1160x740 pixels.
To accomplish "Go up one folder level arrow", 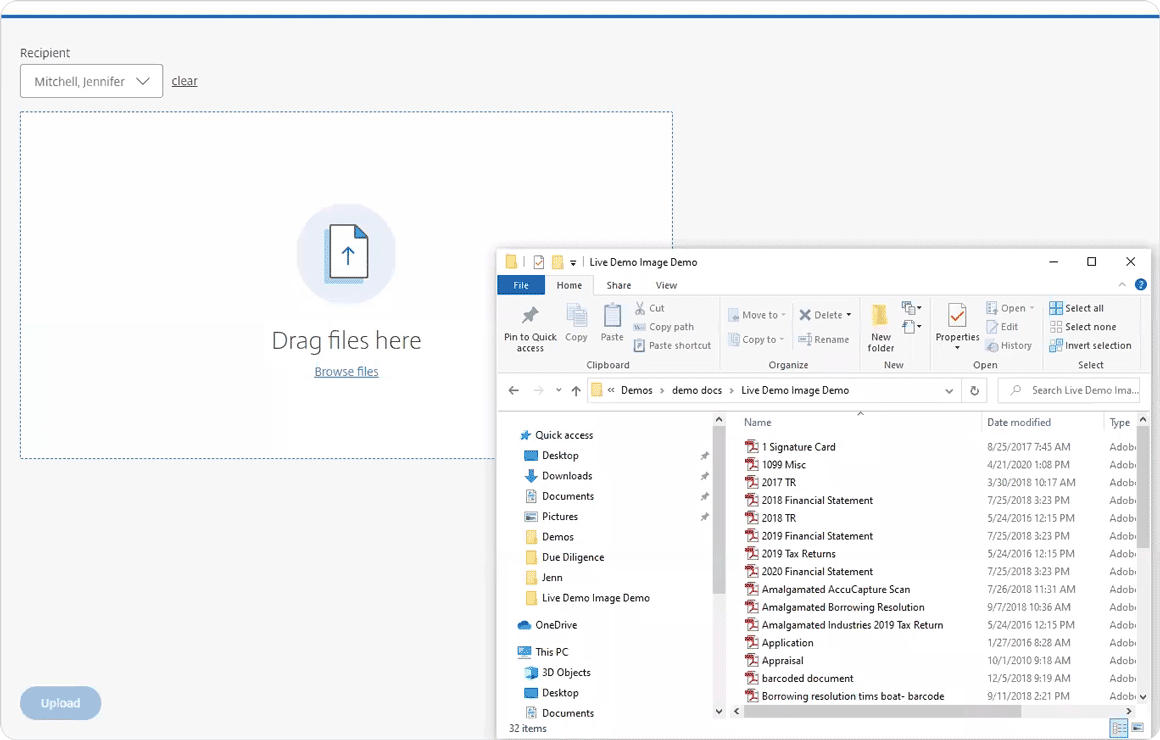I will click(576, 391).
